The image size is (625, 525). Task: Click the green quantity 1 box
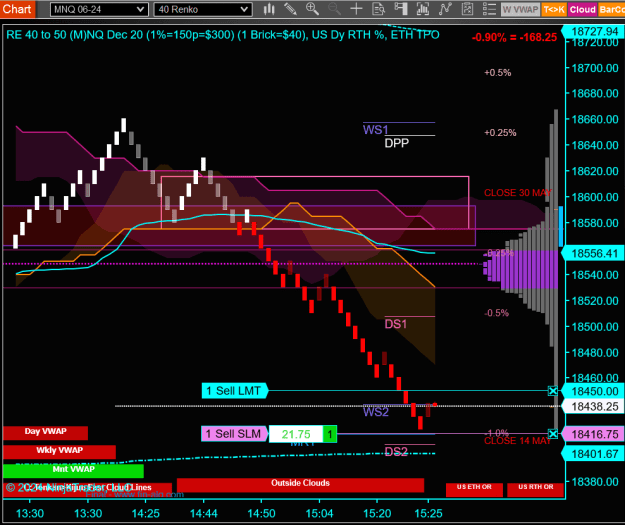330,434
